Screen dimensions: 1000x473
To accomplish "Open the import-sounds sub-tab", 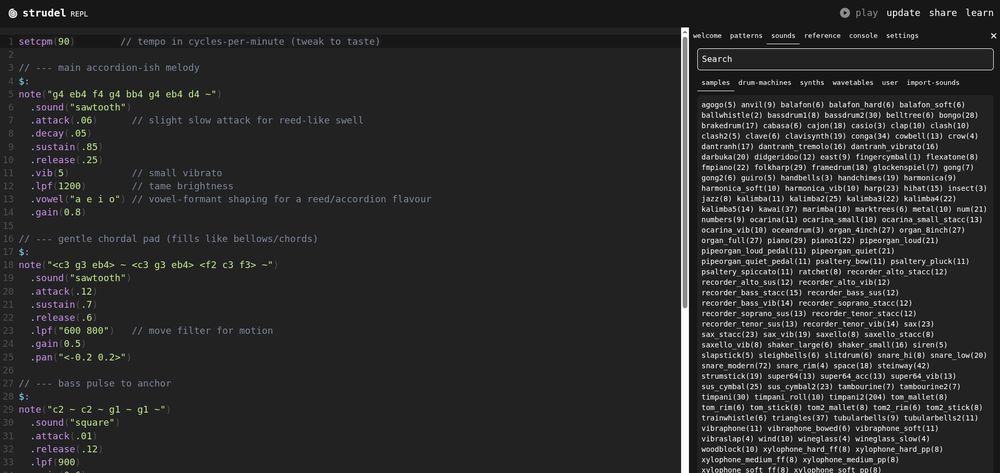I will pos(932,83).
